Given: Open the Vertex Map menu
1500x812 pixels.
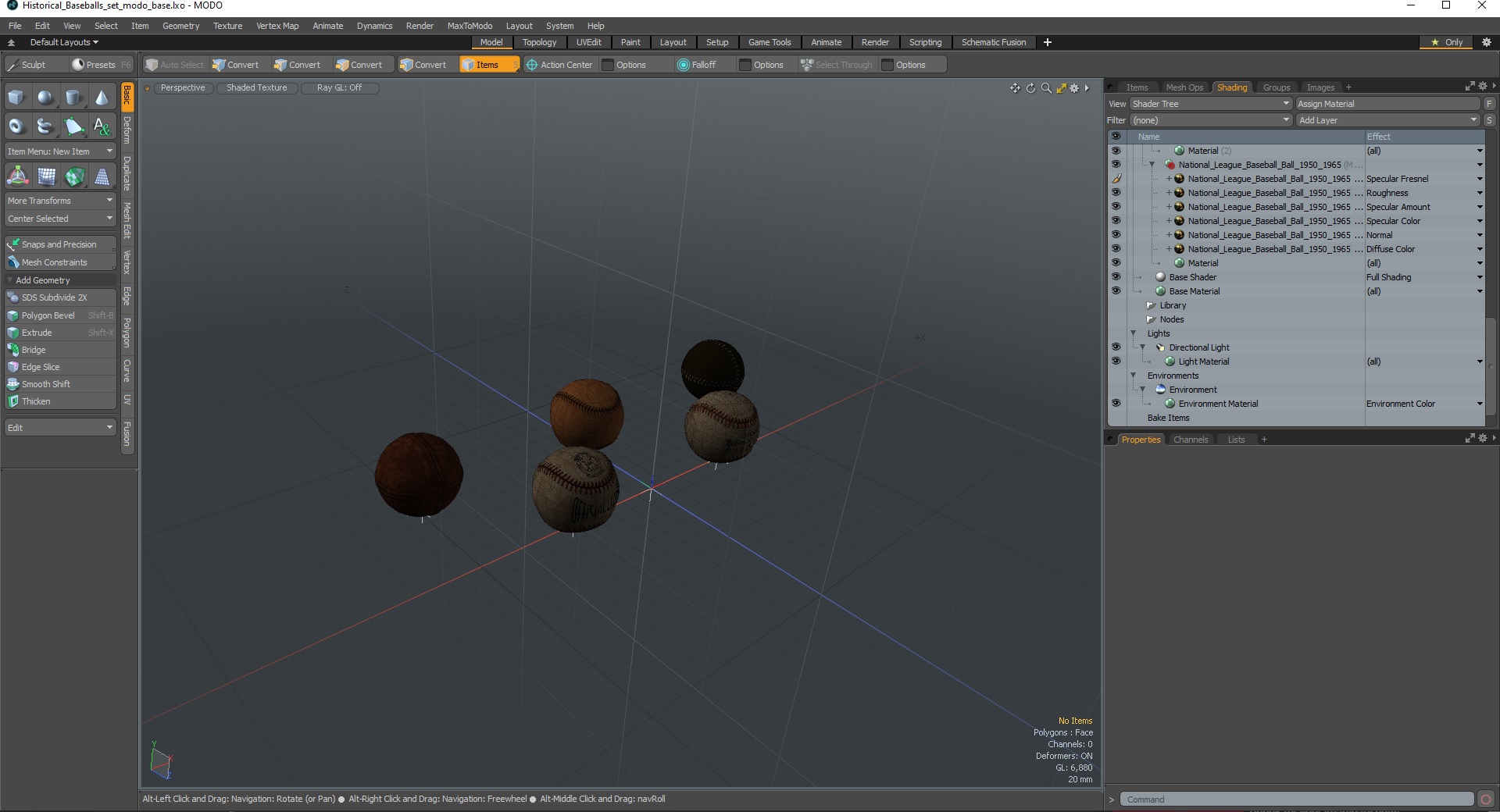Looking at the screenshot, I should pos(277,26).
